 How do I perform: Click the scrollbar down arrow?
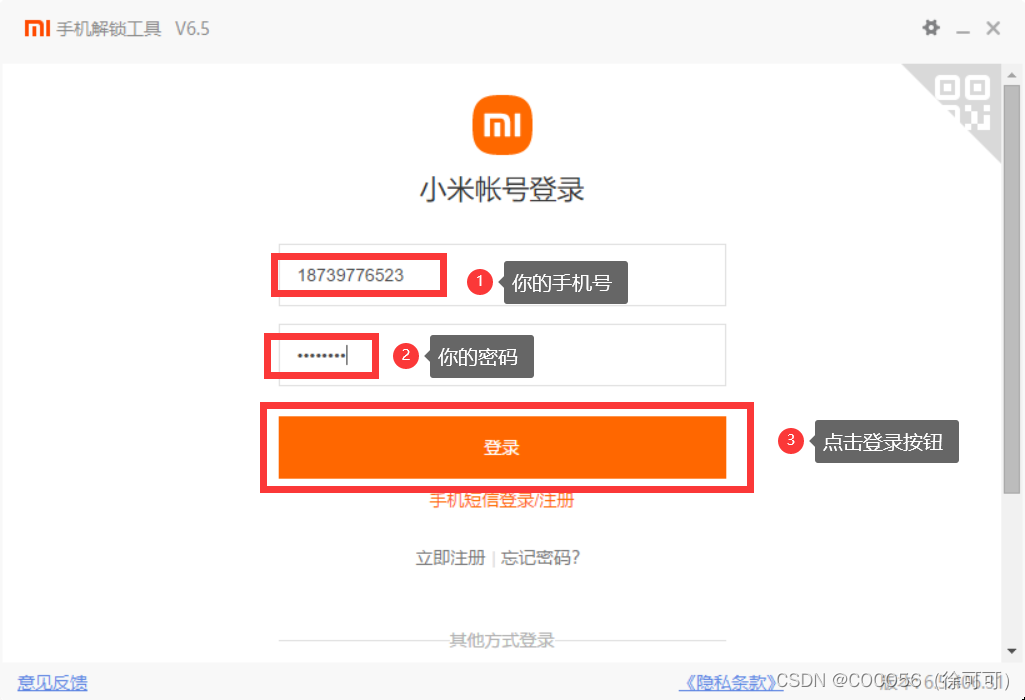point(1011,651)
